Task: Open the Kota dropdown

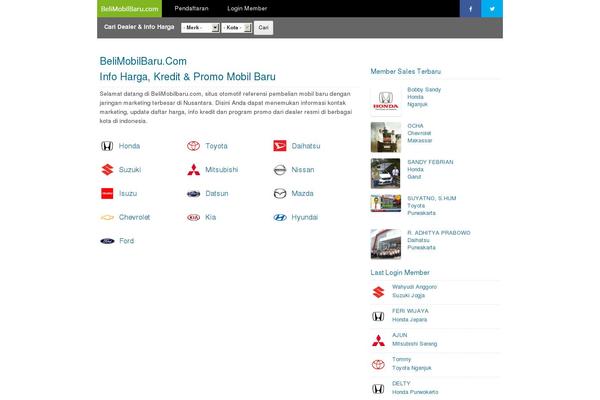Action: 236,28
